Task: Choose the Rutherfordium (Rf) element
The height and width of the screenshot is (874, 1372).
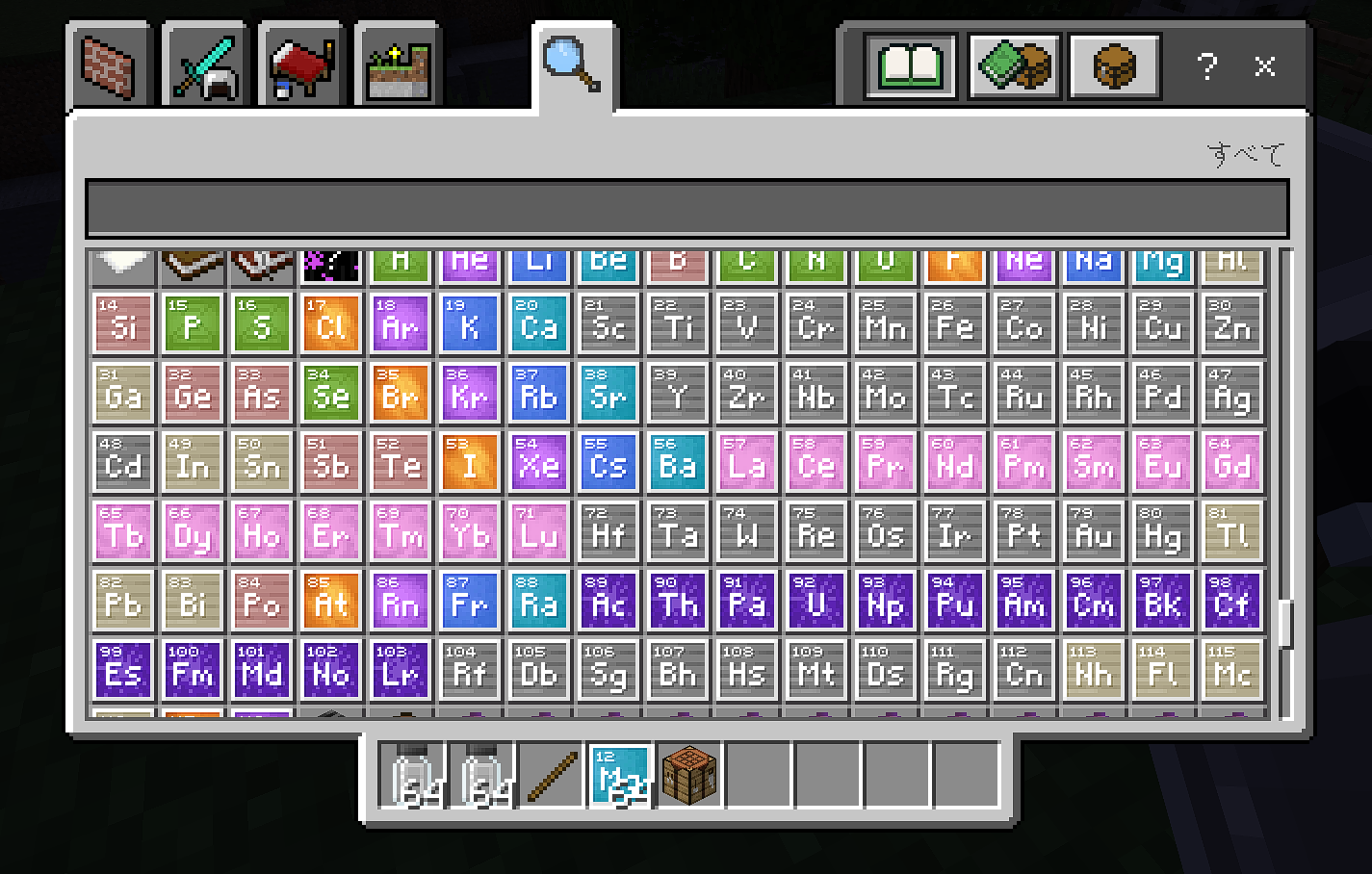Action: tap(470, 670)
